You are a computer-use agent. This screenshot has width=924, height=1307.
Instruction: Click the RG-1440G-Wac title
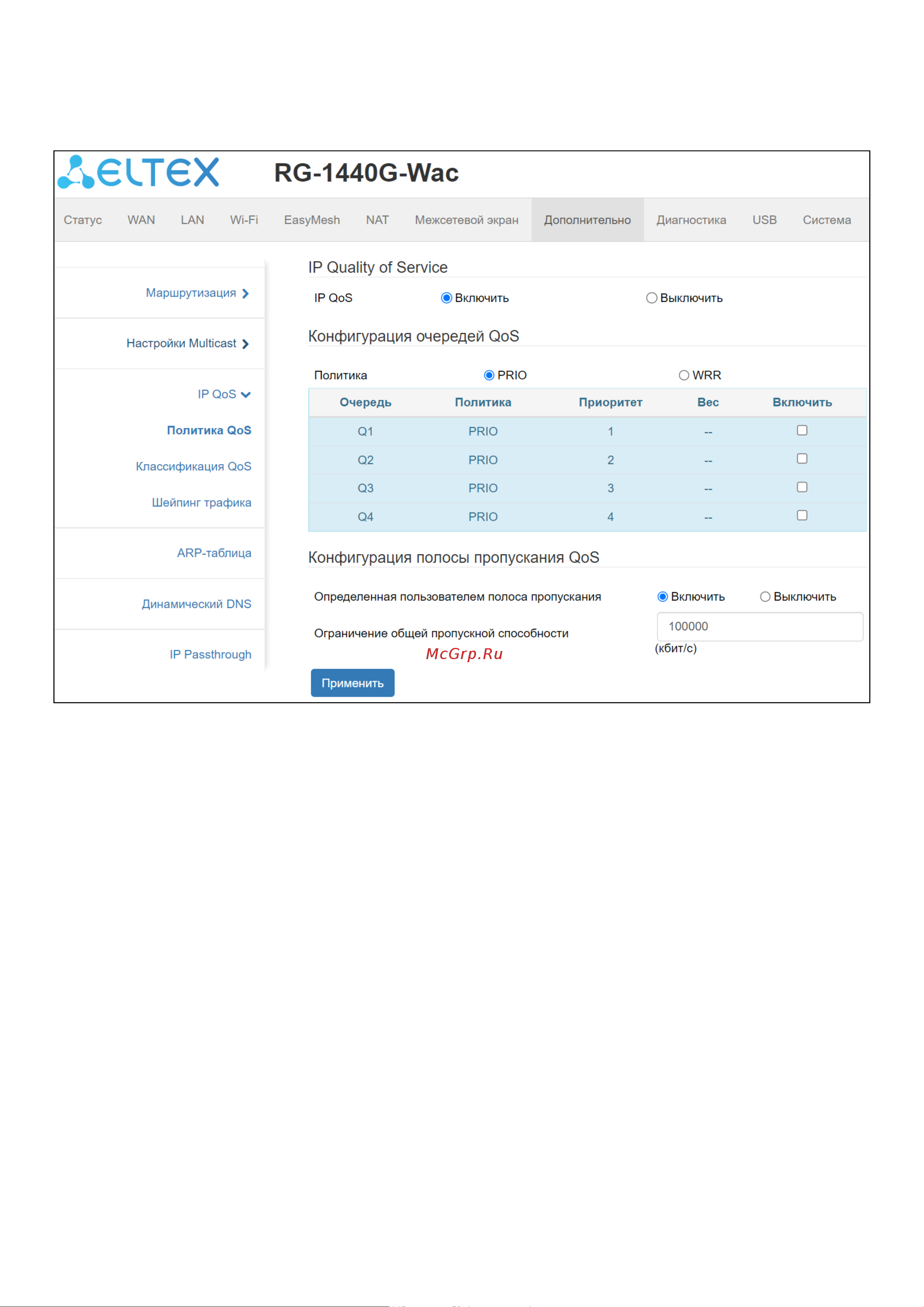[x=366, y=173]
